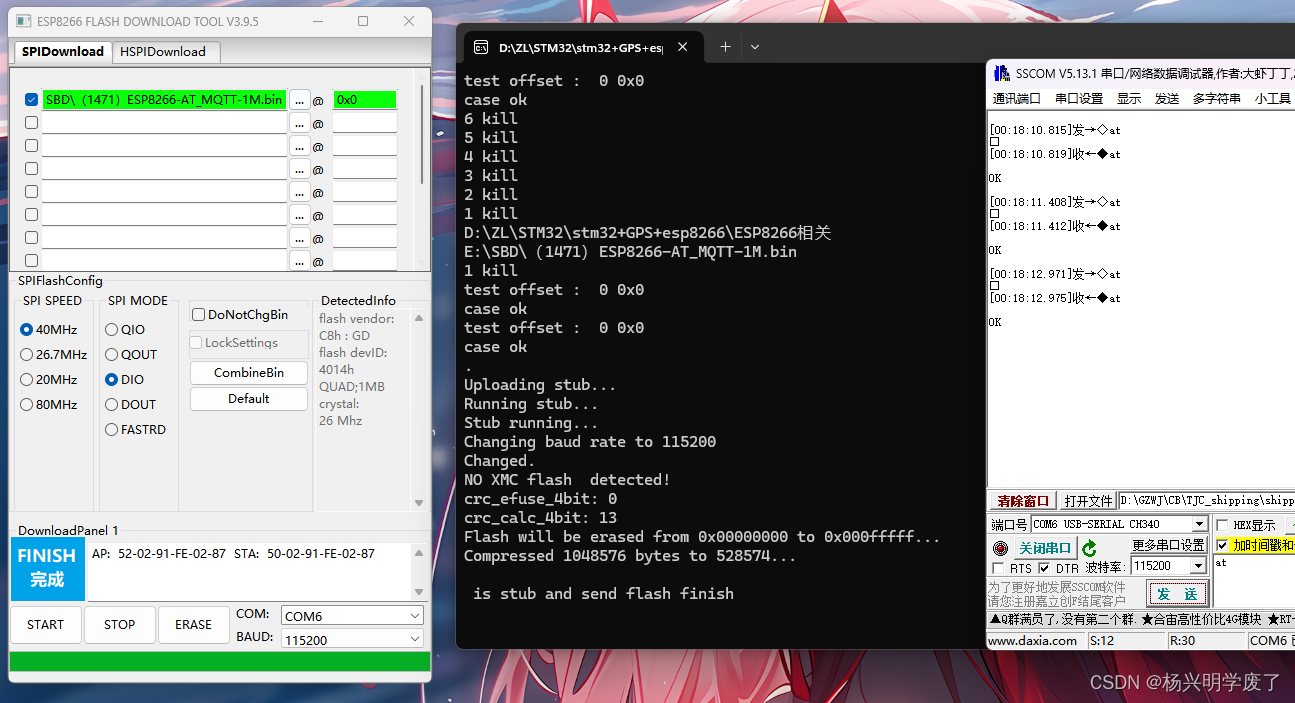Switch to the HSPIDownload tab

(x=165, y=51)
